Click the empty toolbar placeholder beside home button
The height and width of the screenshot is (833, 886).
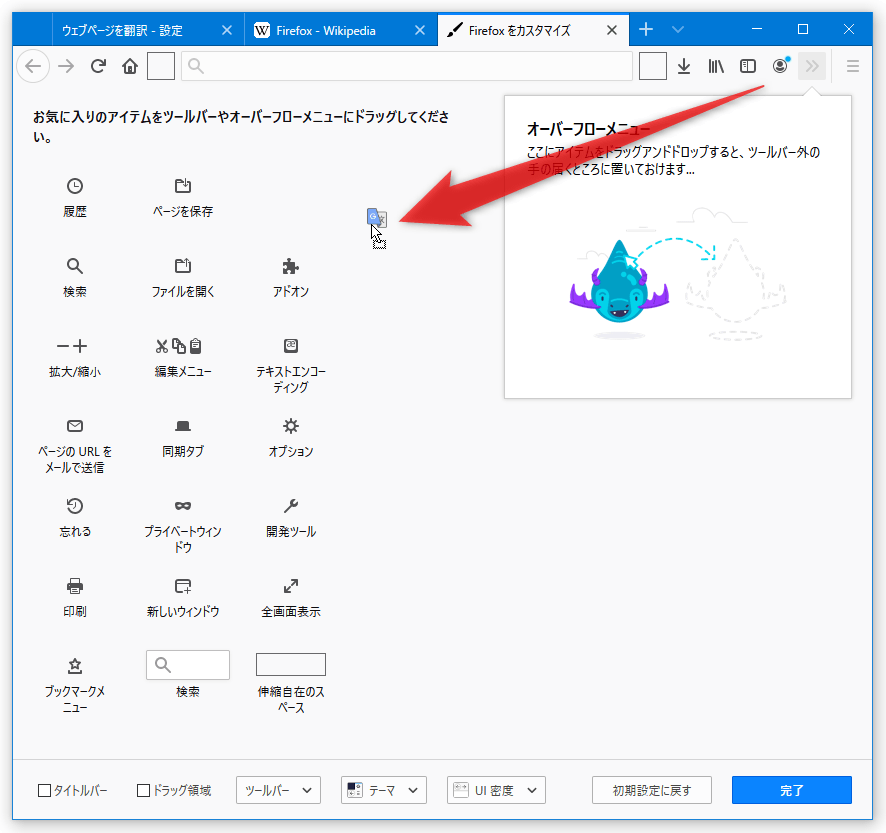pos(161,66)
